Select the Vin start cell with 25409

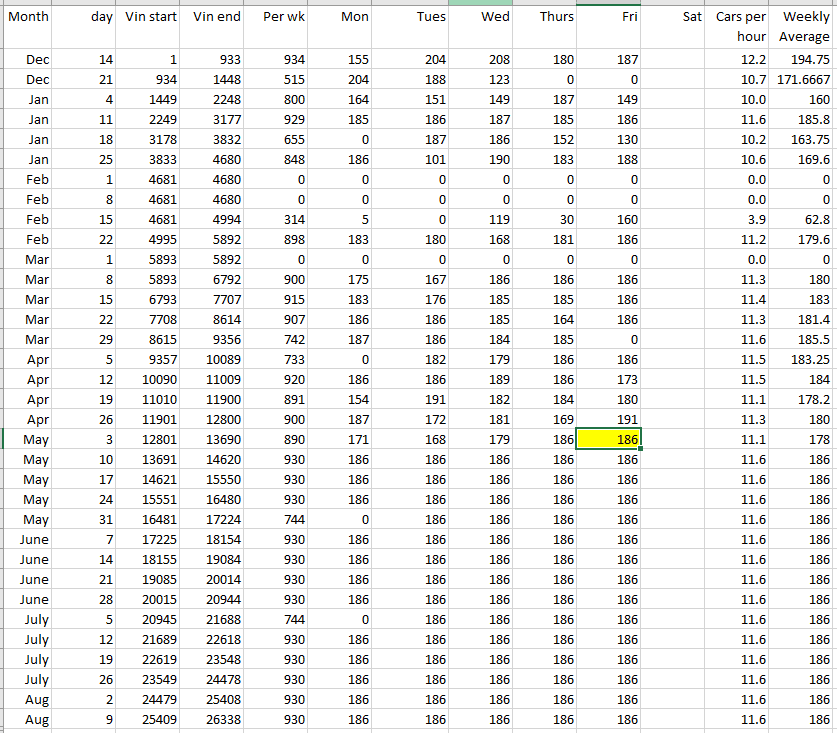[151, 719]
